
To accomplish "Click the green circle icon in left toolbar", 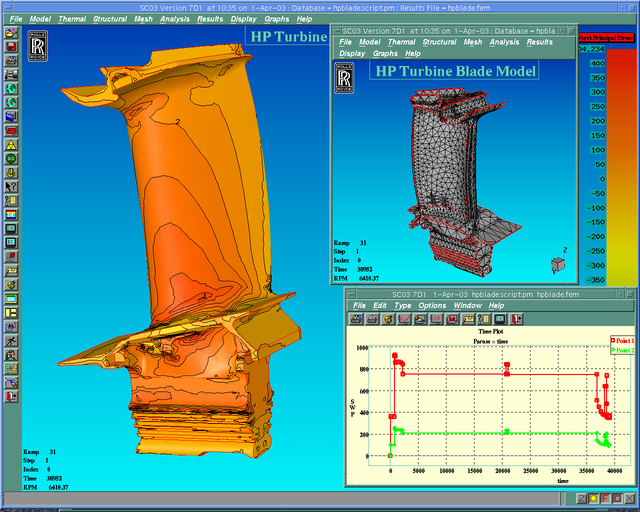I will click(x=9, y=158).
